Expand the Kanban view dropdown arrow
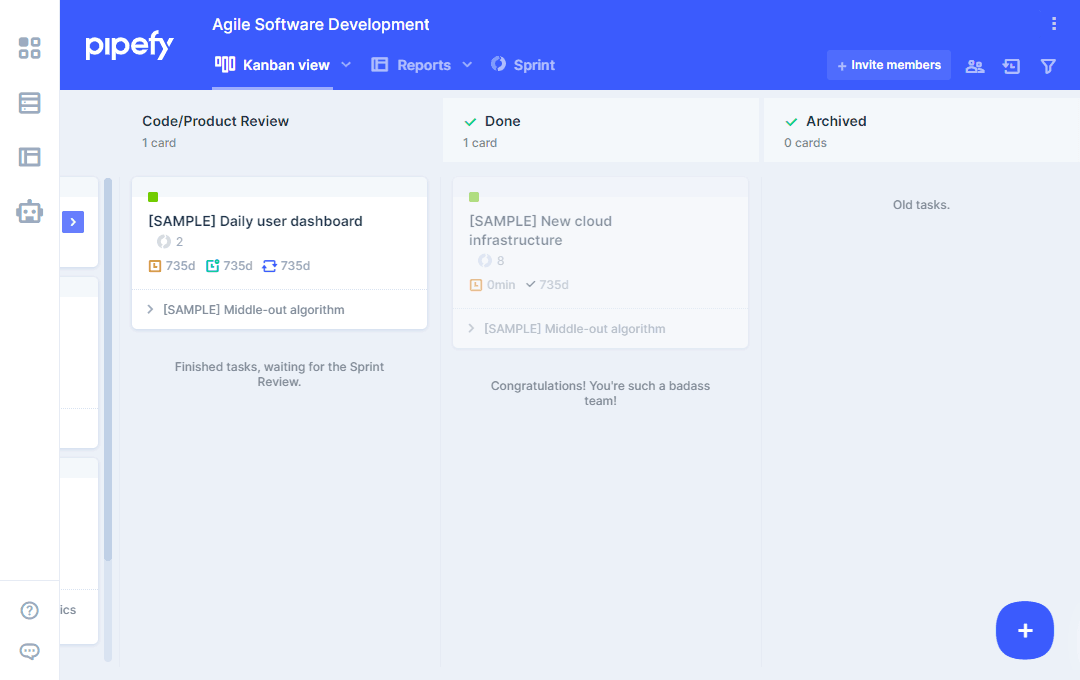The image size is (1080, 680). 346,65
